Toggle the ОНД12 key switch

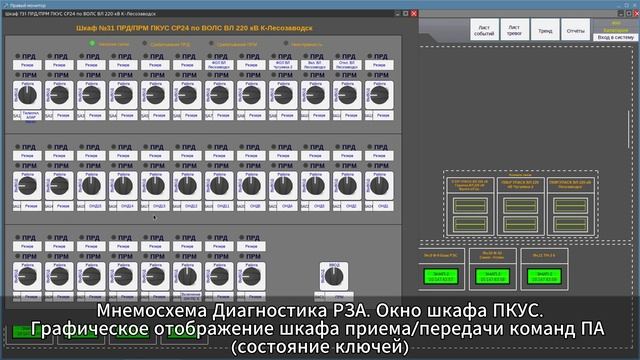pyautogui.click(x=187, y=186)
